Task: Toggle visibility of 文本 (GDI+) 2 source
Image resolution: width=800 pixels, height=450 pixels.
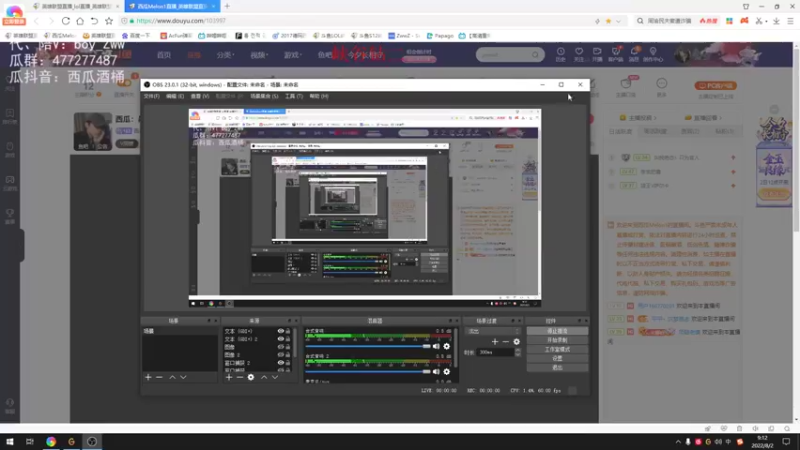Action: (x=281, y=339)
